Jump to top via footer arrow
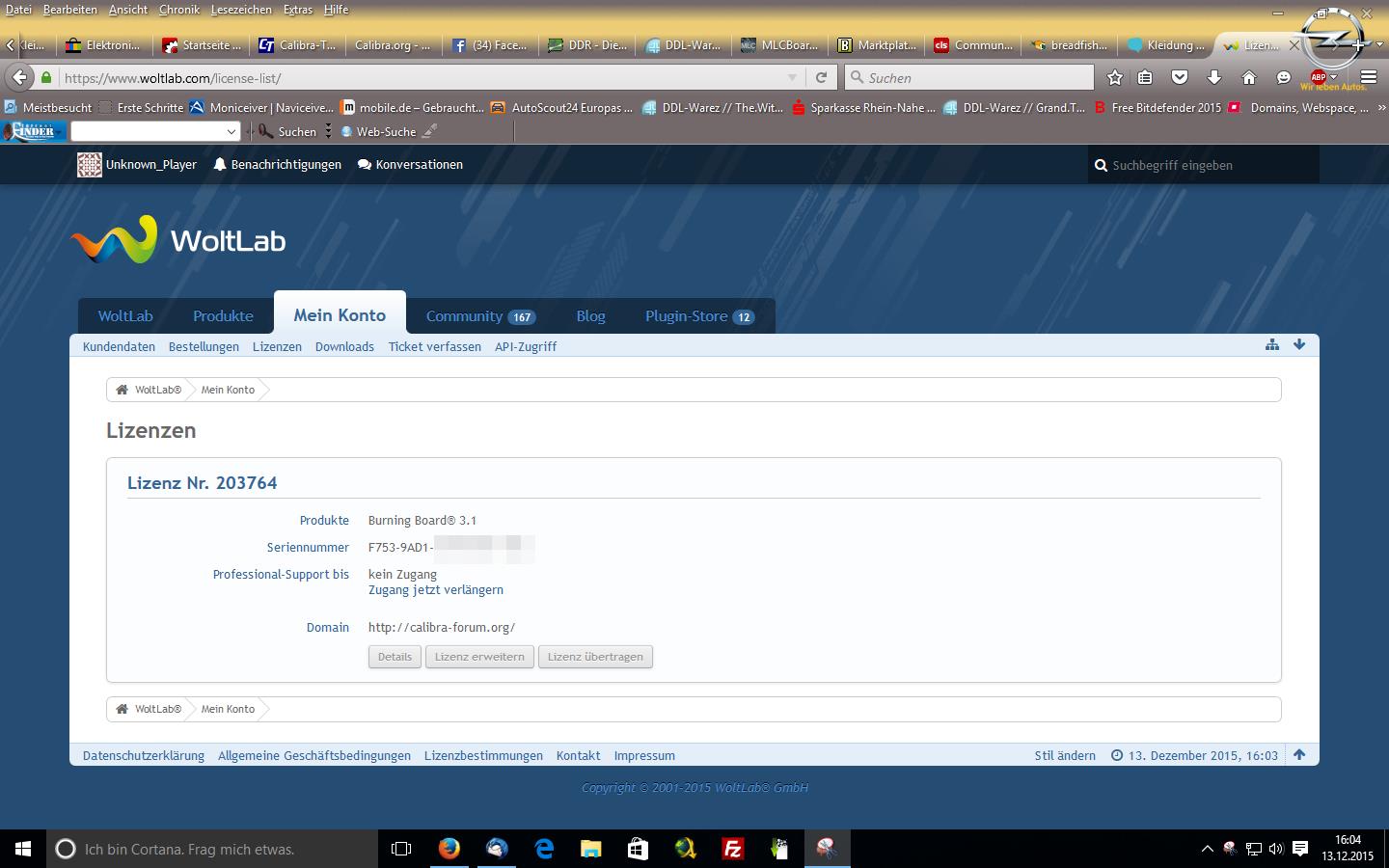 click(1299, 755)
